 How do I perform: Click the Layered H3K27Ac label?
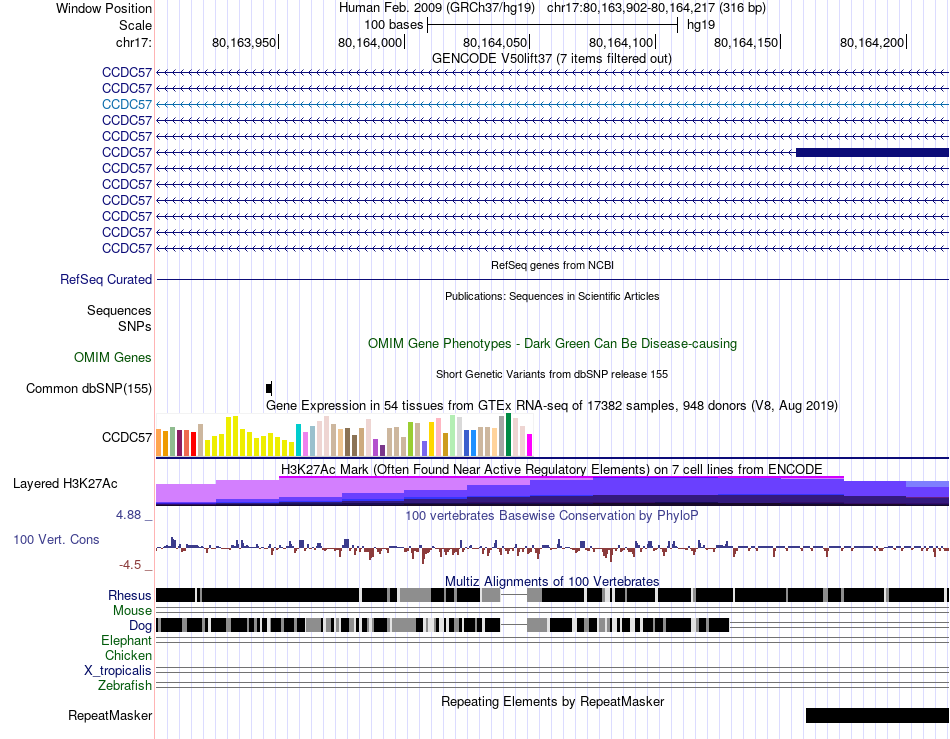click(65, 483)
